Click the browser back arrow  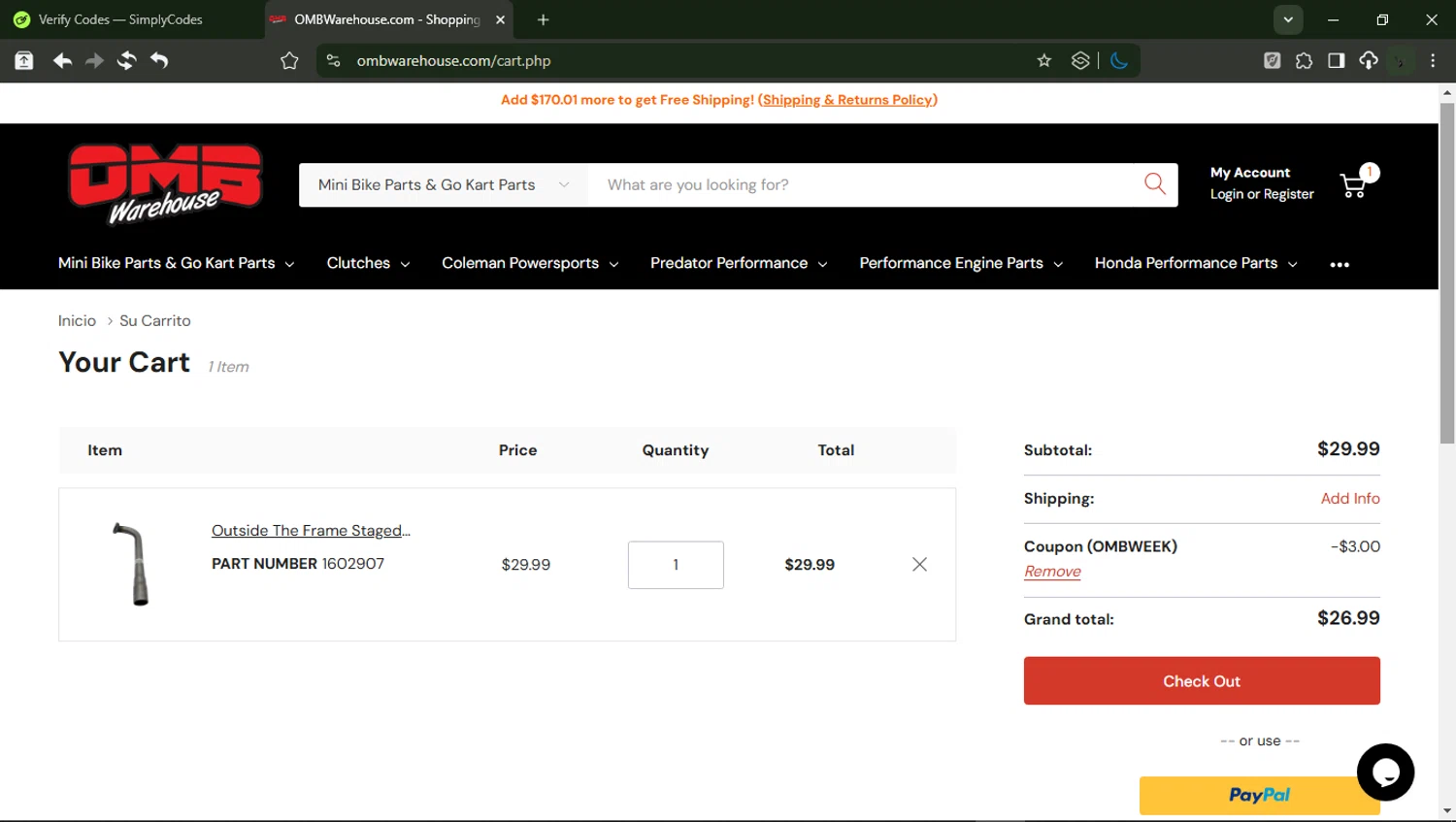click(x=62, y=60)
